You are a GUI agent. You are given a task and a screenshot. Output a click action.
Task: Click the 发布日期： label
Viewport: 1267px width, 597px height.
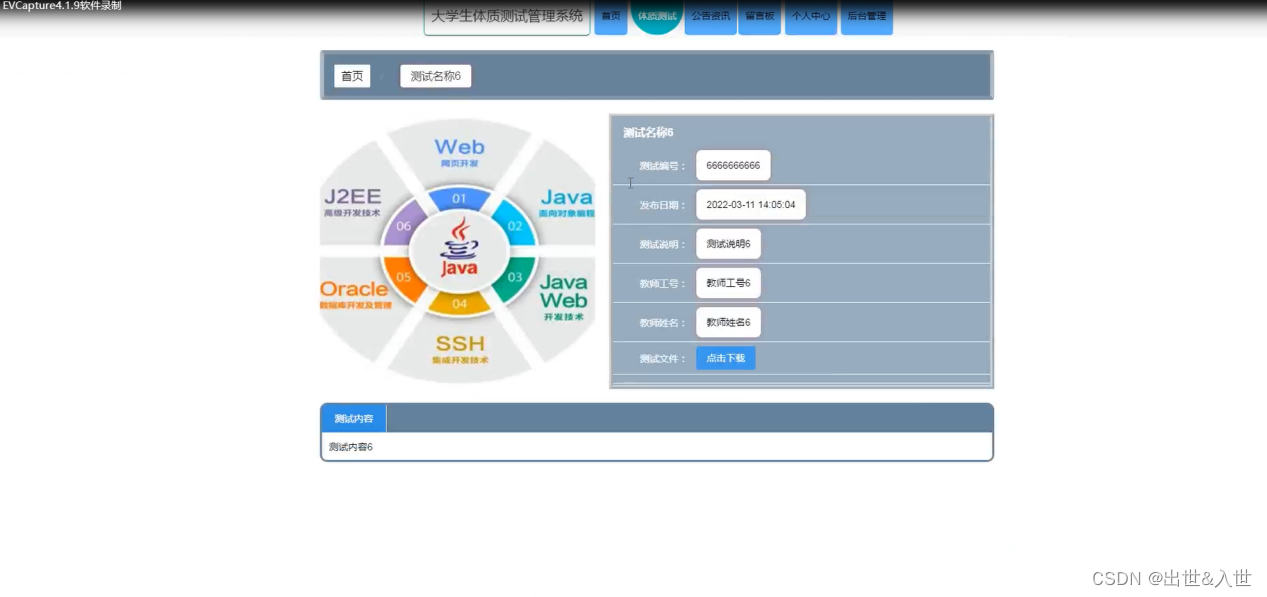(x=664, y=205)
